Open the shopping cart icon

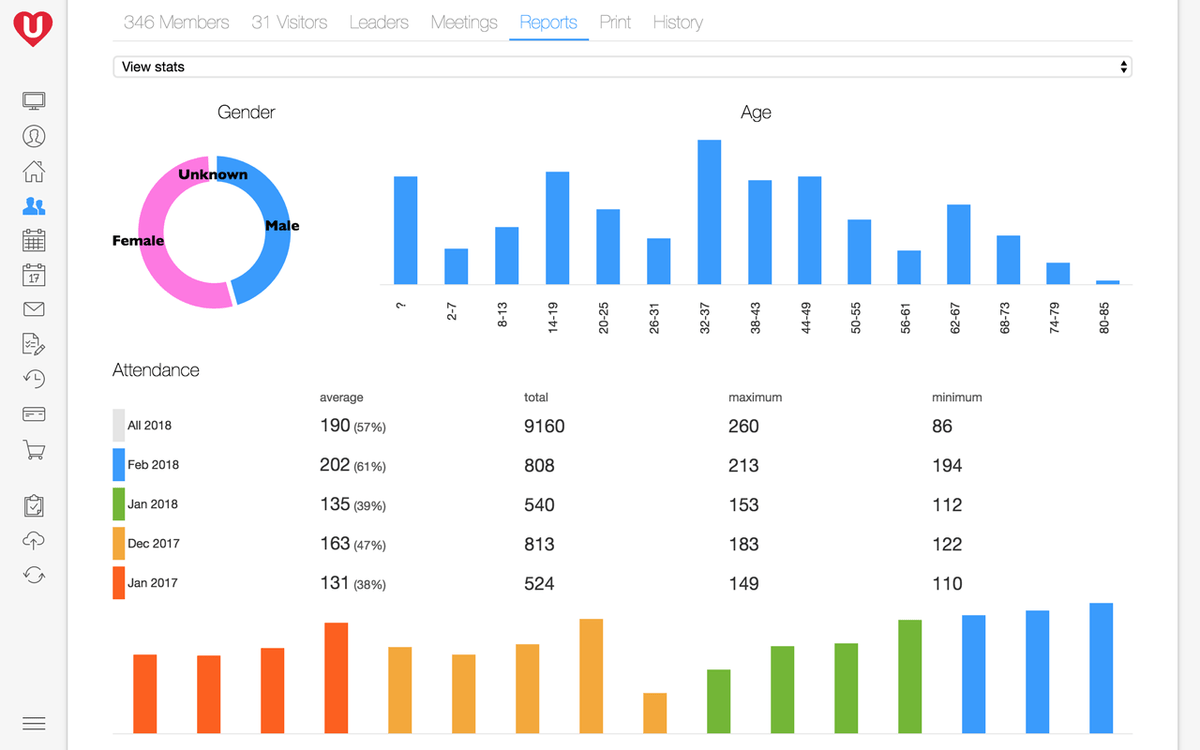(34, 449)
